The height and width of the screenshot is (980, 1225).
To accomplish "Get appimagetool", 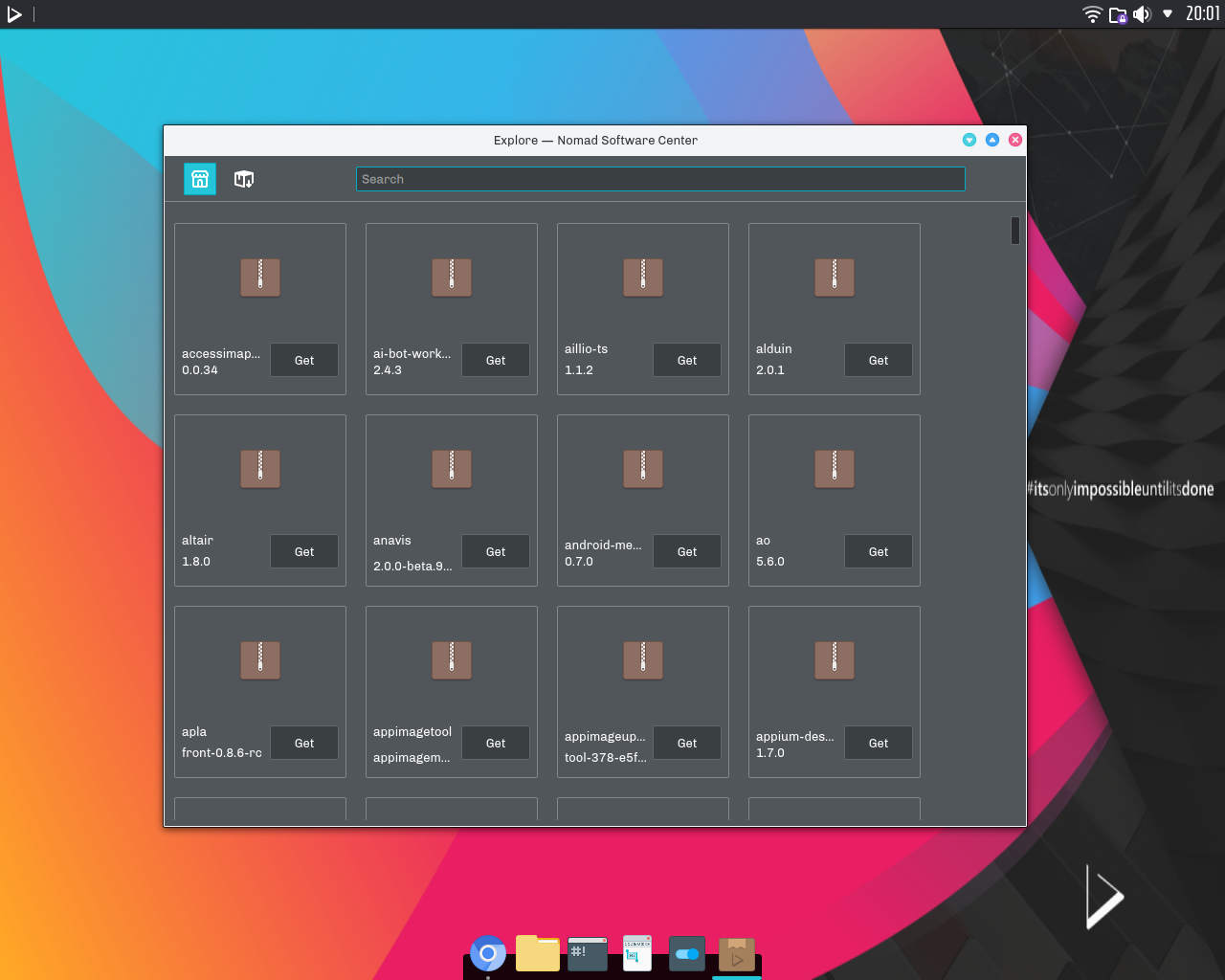I will pos(496,743).
